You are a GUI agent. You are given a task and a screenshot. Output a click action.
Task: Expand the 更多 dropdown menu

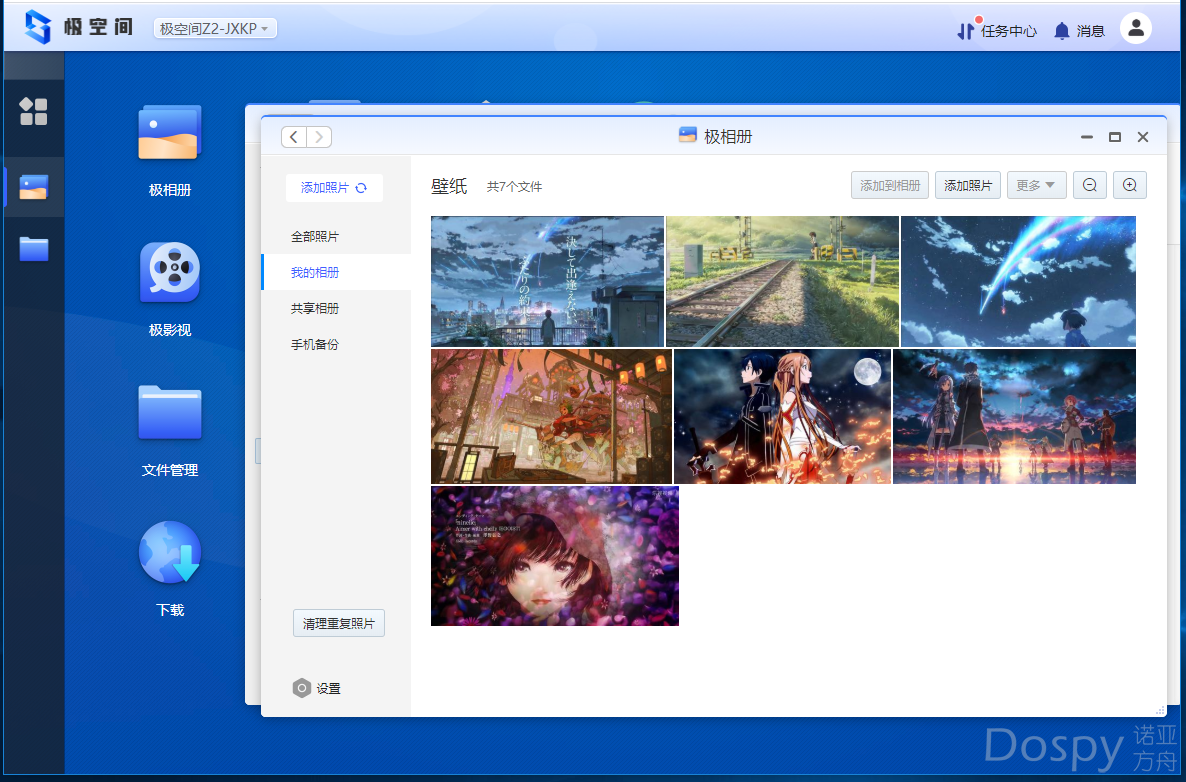point(1036,185)
